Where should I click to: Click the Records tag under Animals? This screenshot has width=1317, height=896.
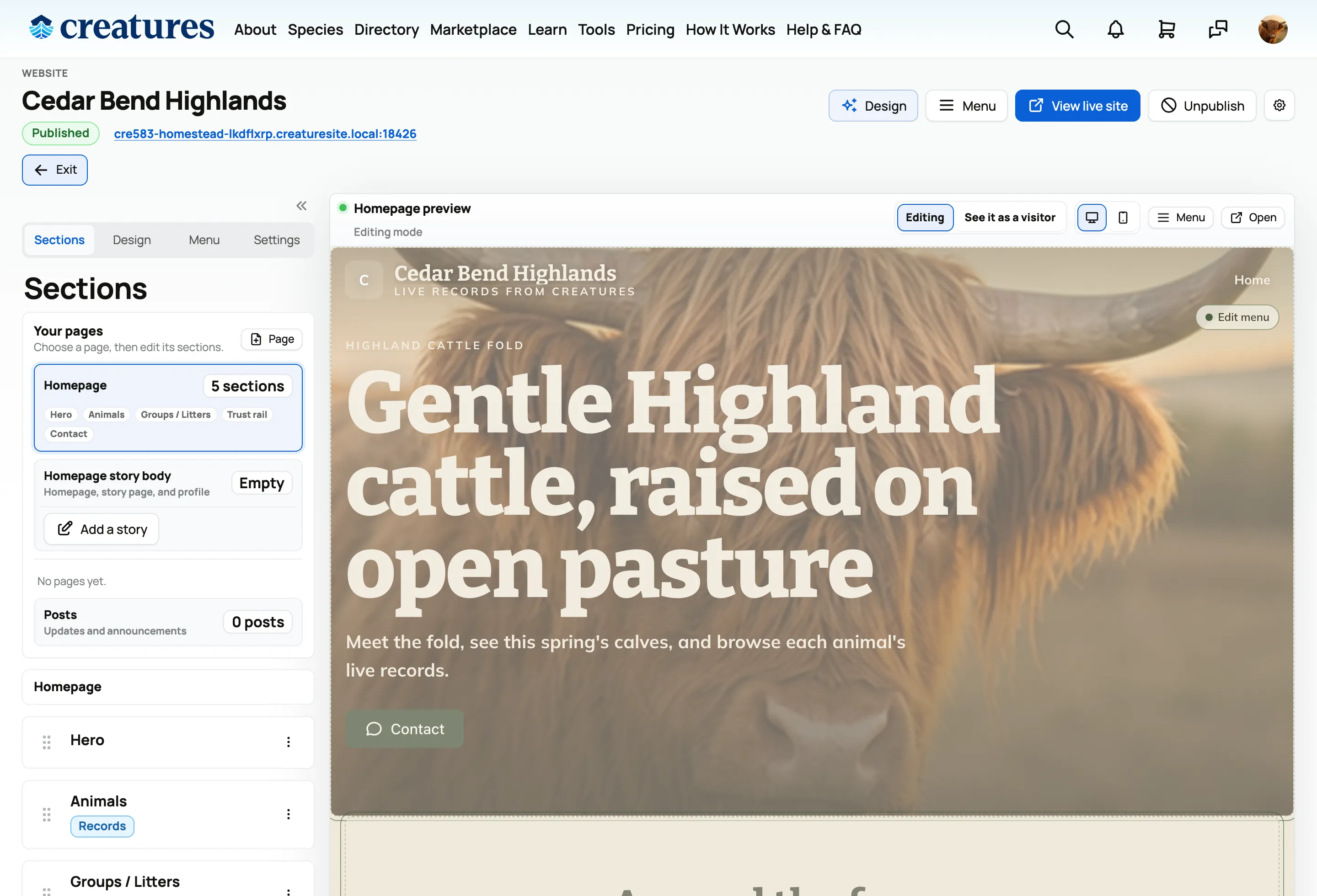pyautogui.click(x=102, y=826)
